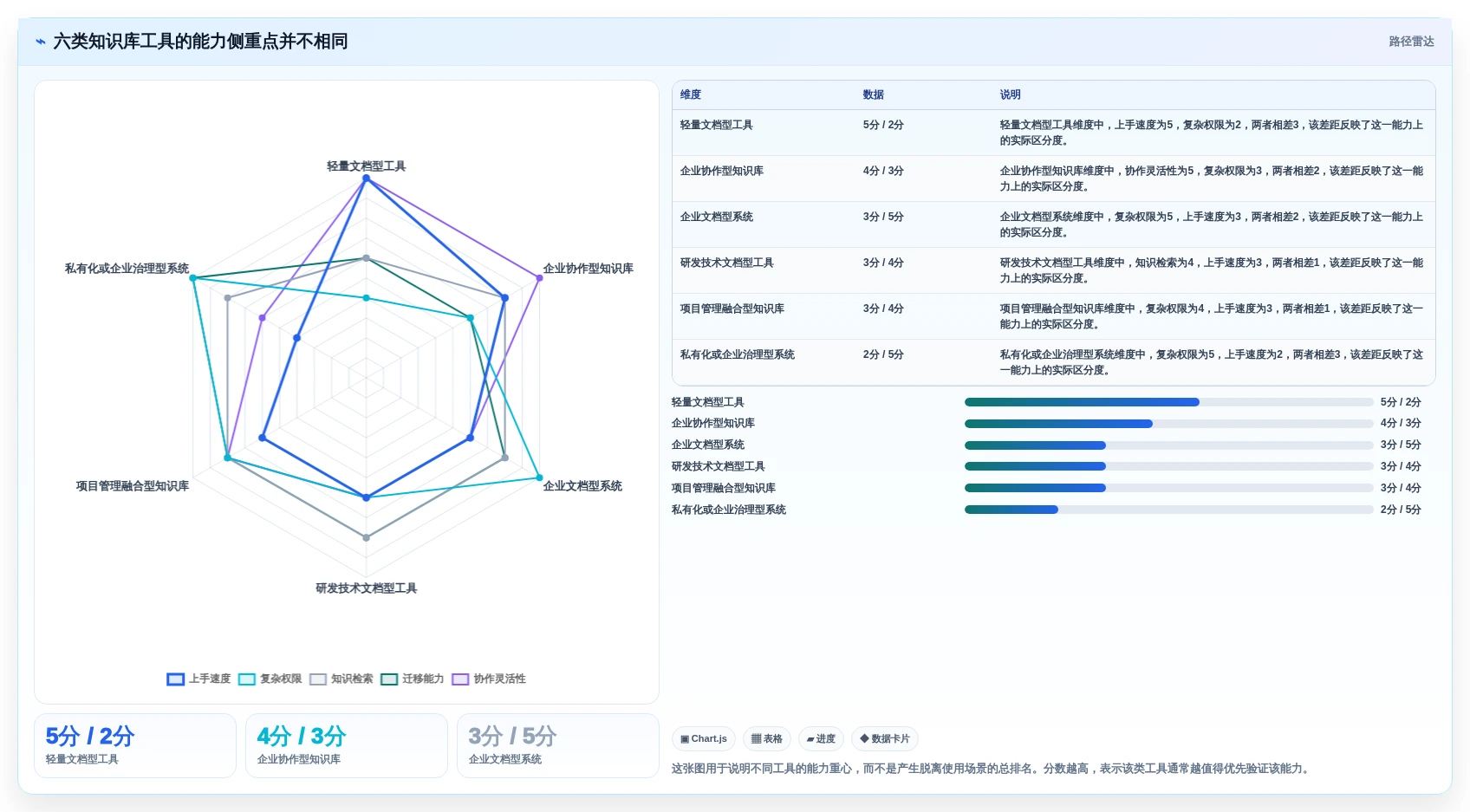Viewport: 1470px width, 812px height.
Task: Click the 研发技术文档型工具 progress bar
Action: [1168, 466]
